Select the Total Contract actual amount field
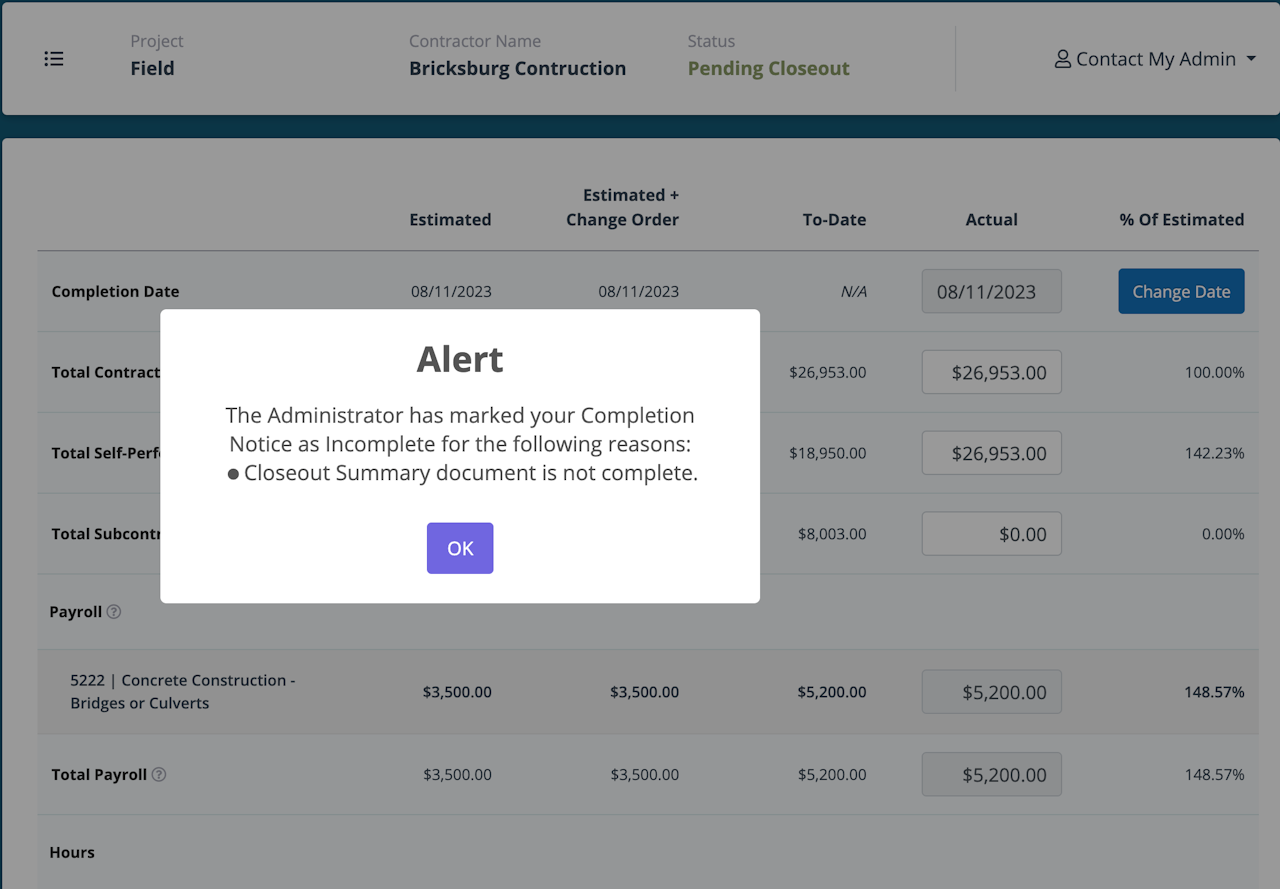Image resolution: width=1280 pixels, height=889 pixels. [x=991, y=372]
